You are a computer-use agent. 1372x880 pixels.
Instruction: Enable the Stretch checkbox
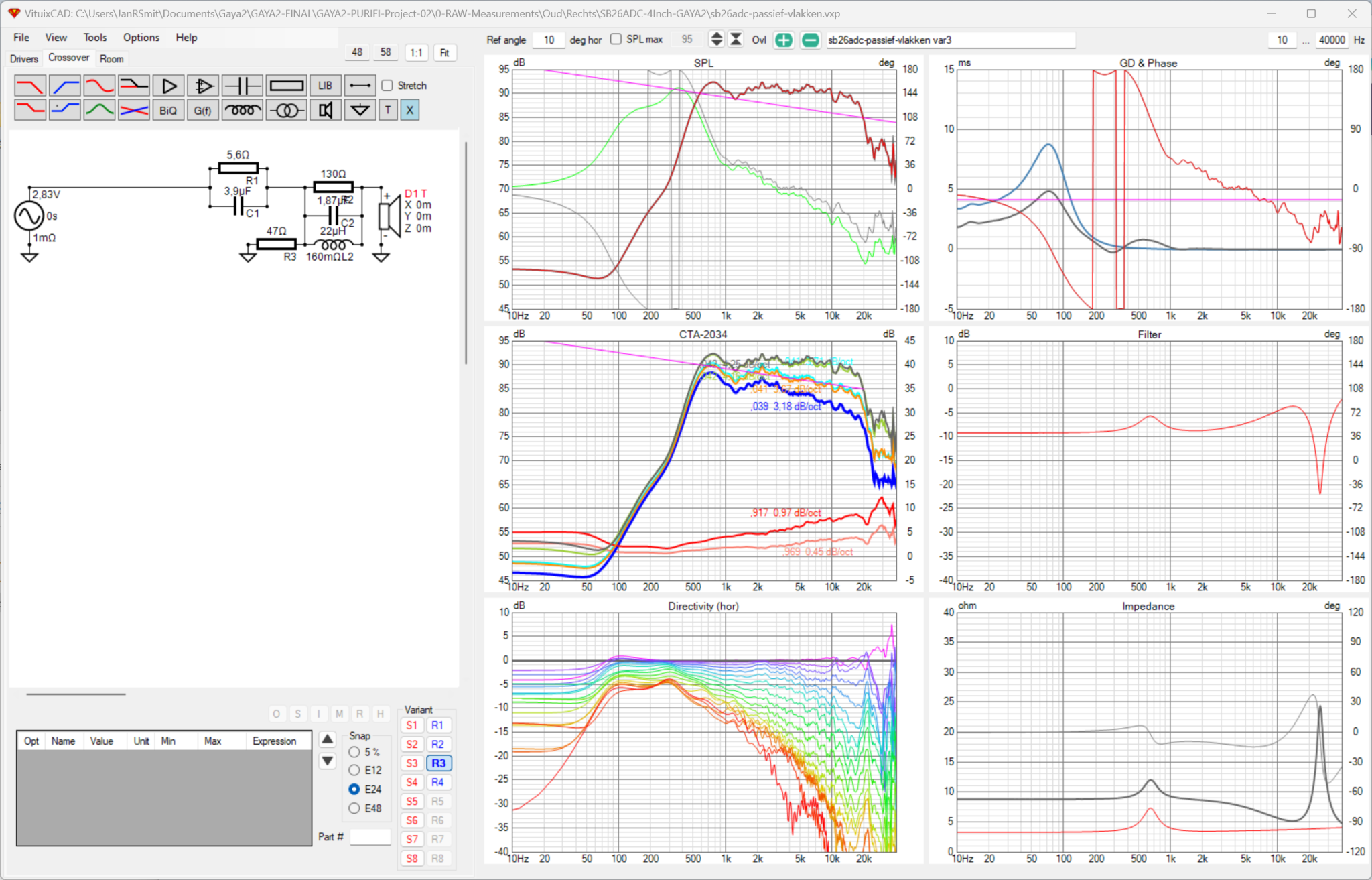click(x=387, y=85)
